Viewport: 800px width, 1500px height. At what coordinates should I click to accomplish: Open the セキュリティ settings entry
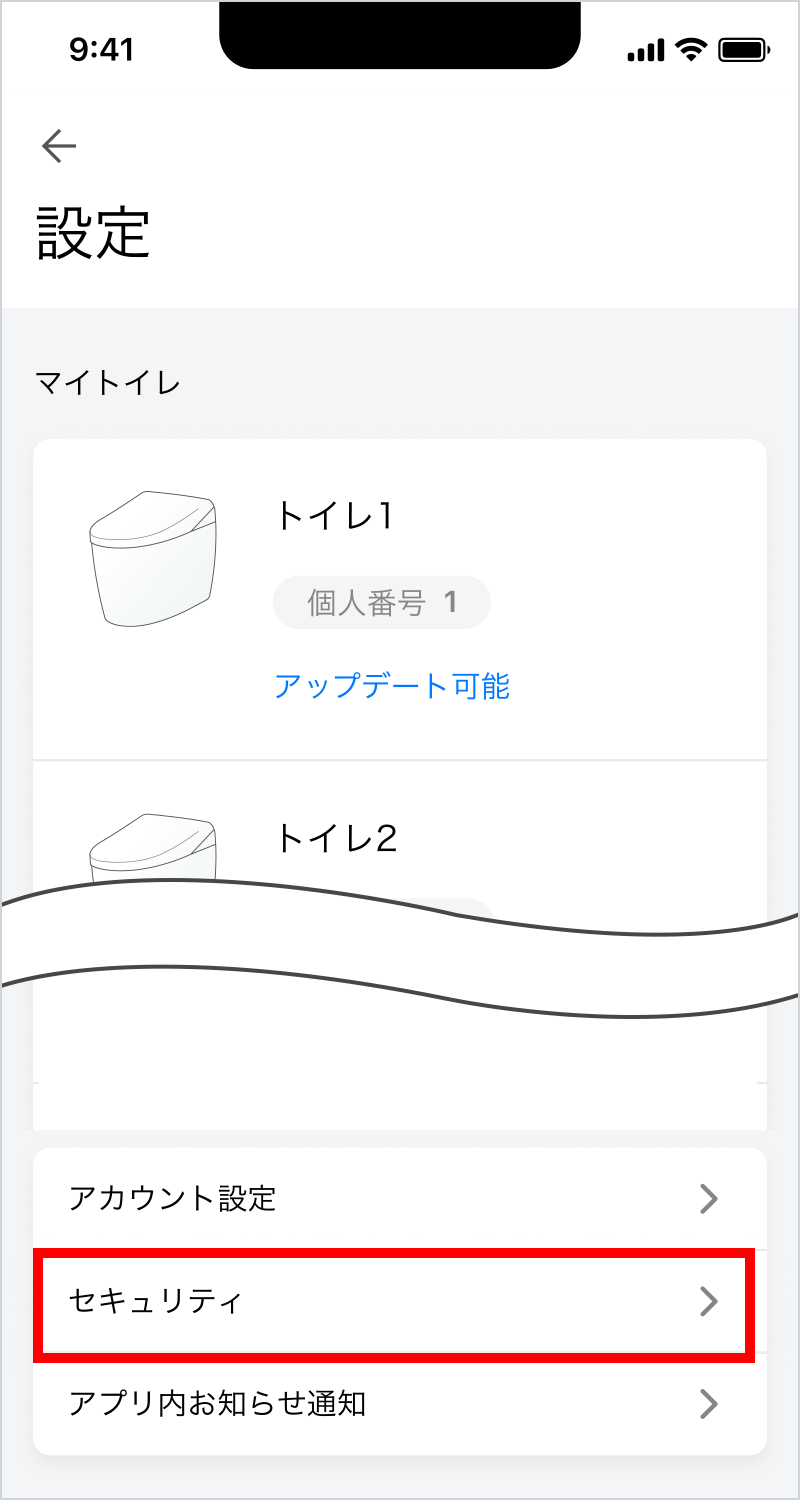point(156,1301)
